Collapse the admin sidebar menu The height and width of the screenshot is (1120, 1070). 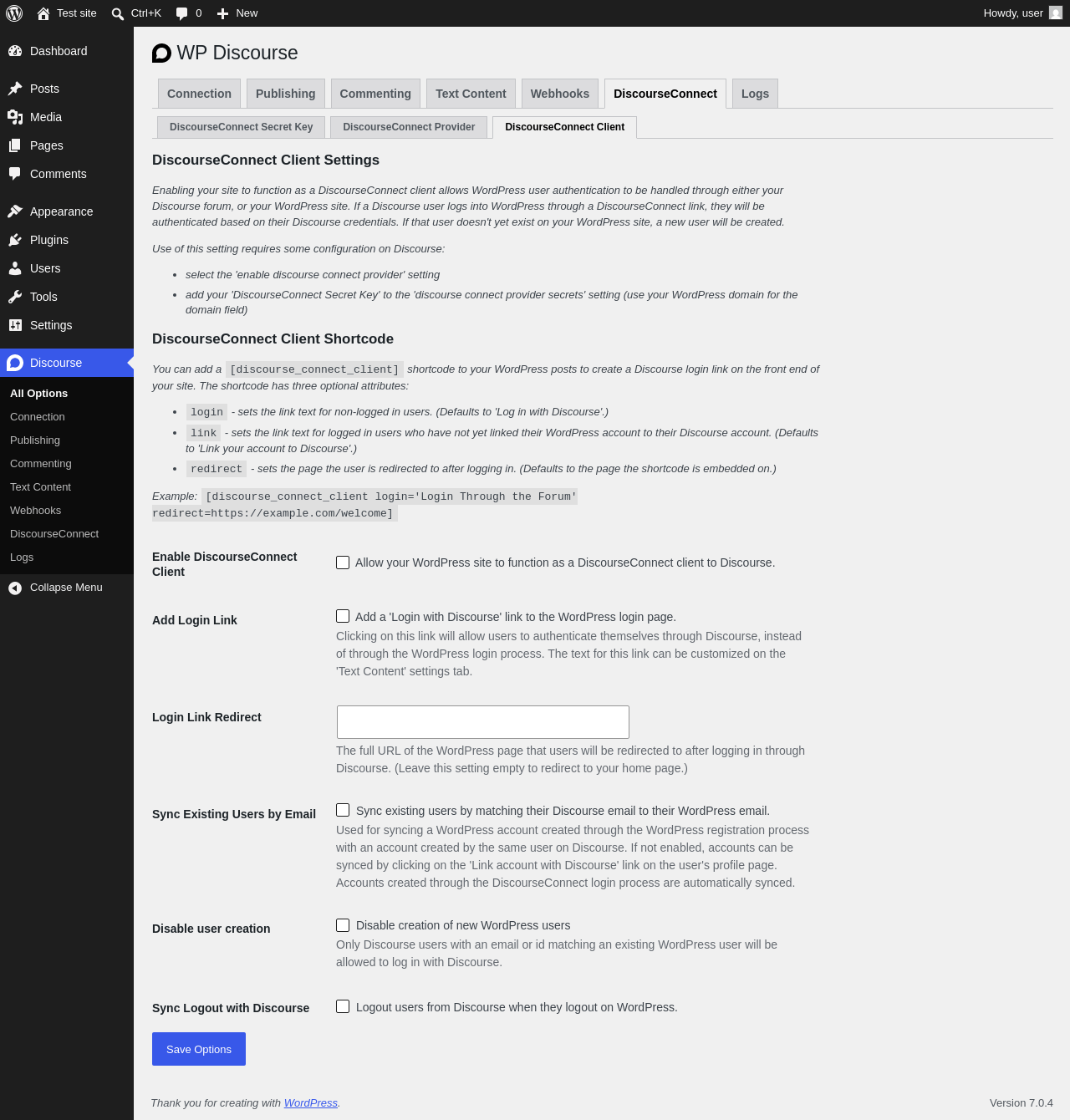pyautogui.click(x=66, y=588)
